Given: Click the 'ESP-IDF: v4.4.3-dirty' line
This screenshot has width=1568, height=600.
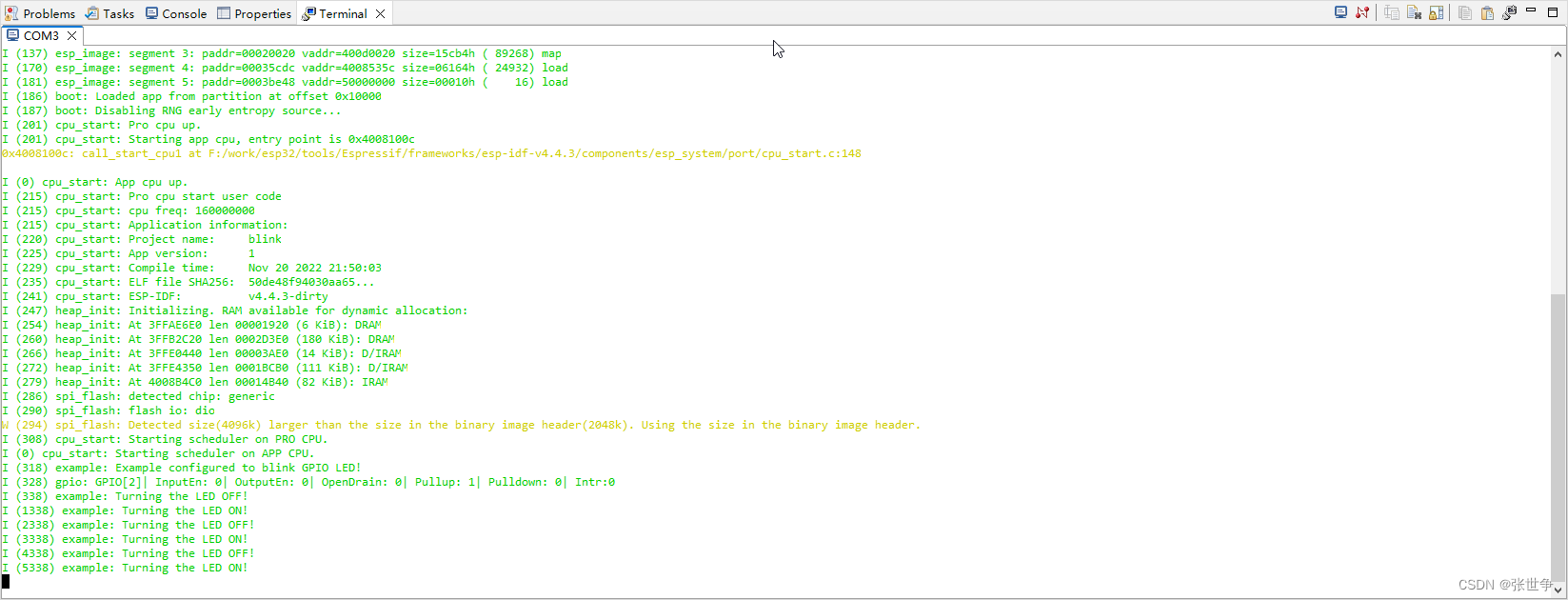Looking at the screenshot, I should [x=165, y=296].
